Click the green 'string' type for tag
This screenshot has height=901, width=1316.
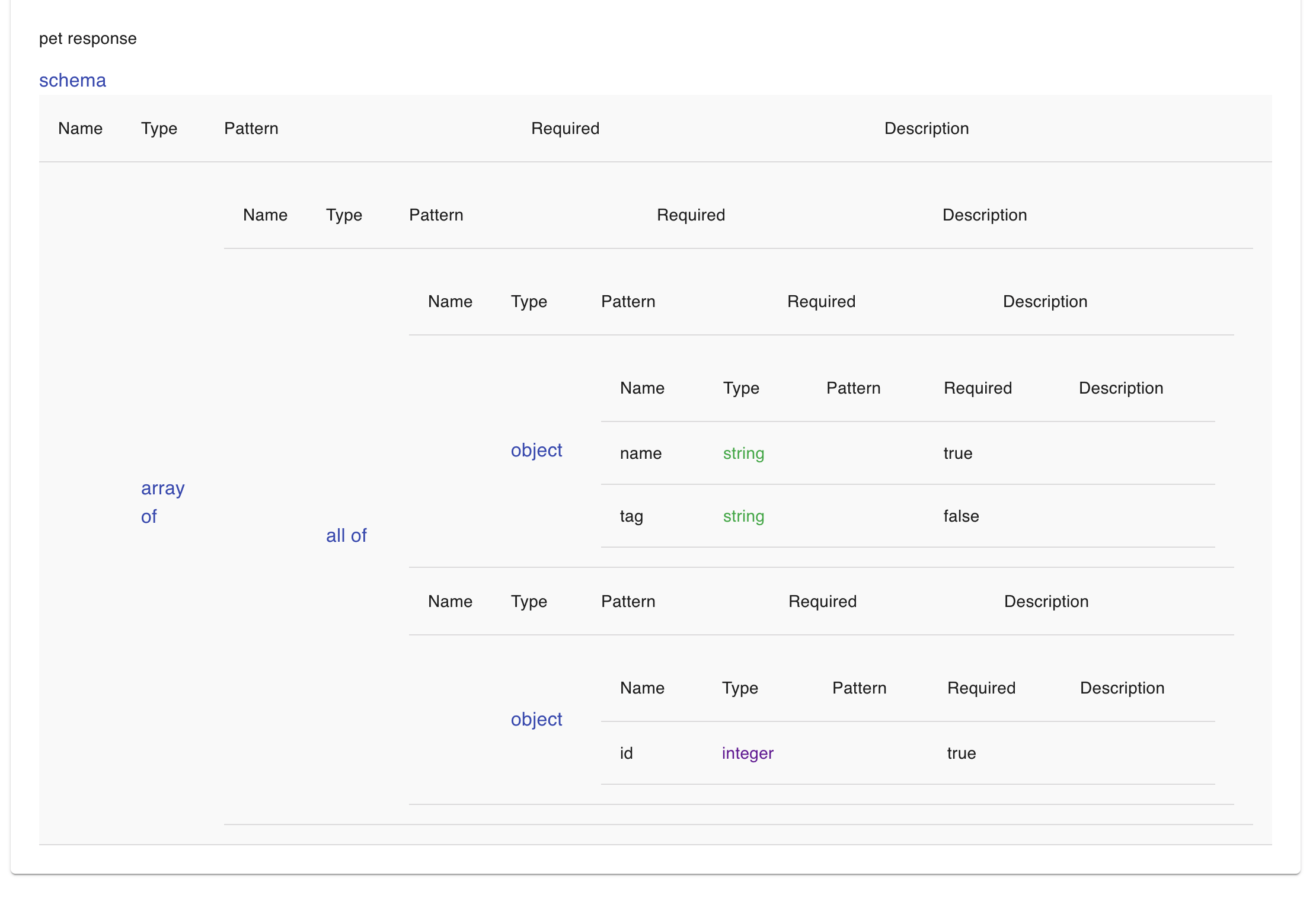tap(743, 516)
